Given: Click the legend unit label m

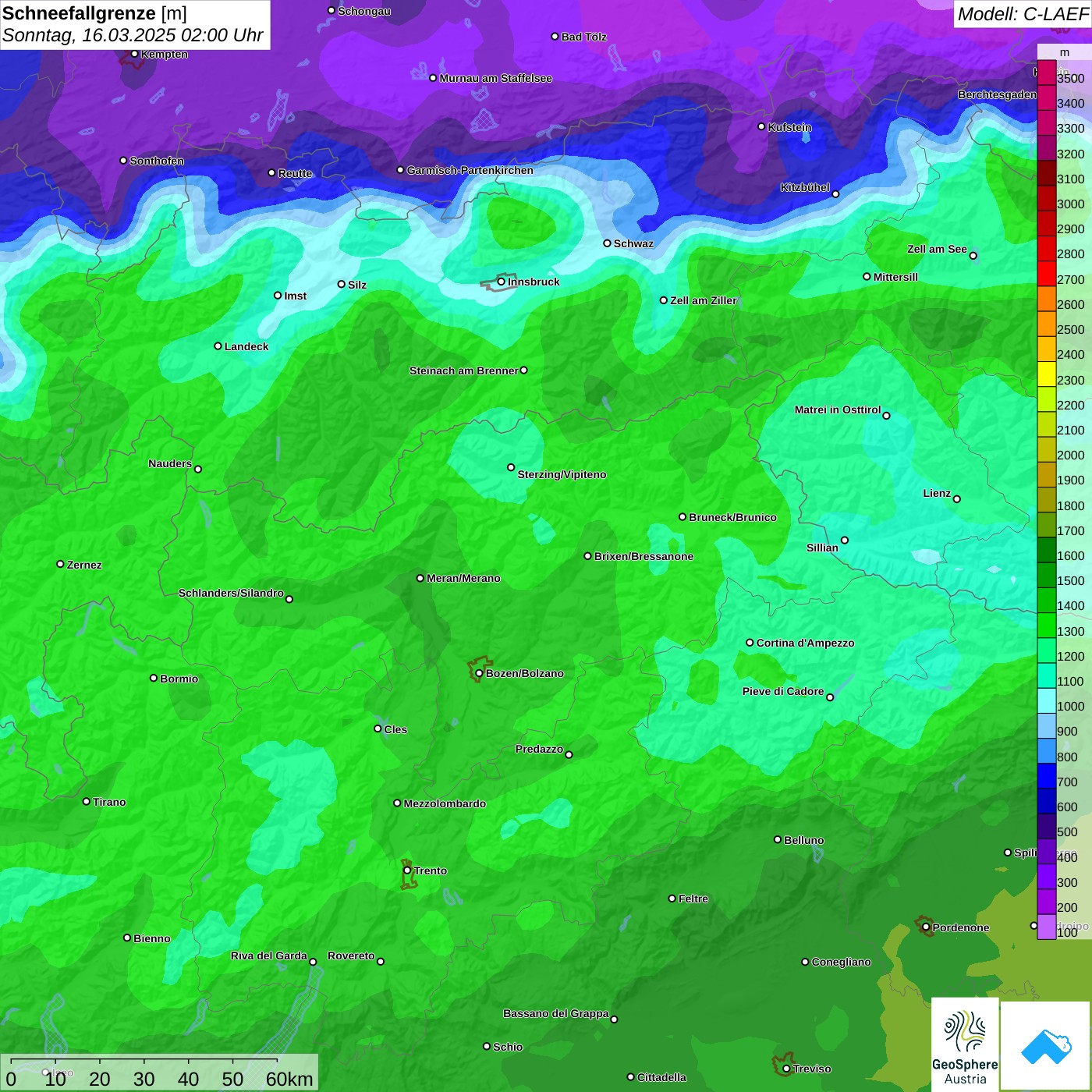Looking at the screenshot, I should (x=1065, y=53).
